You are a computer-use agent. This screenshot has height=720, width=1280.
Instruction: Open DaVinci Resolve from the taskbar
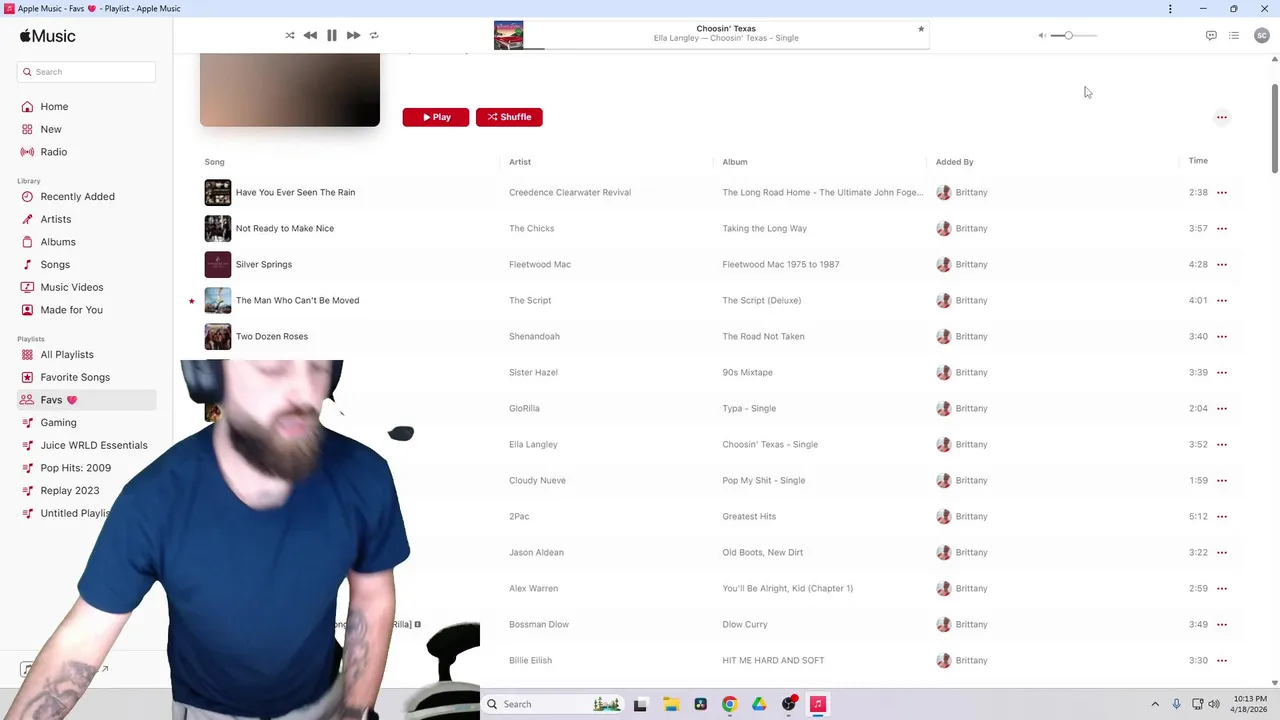700,704
